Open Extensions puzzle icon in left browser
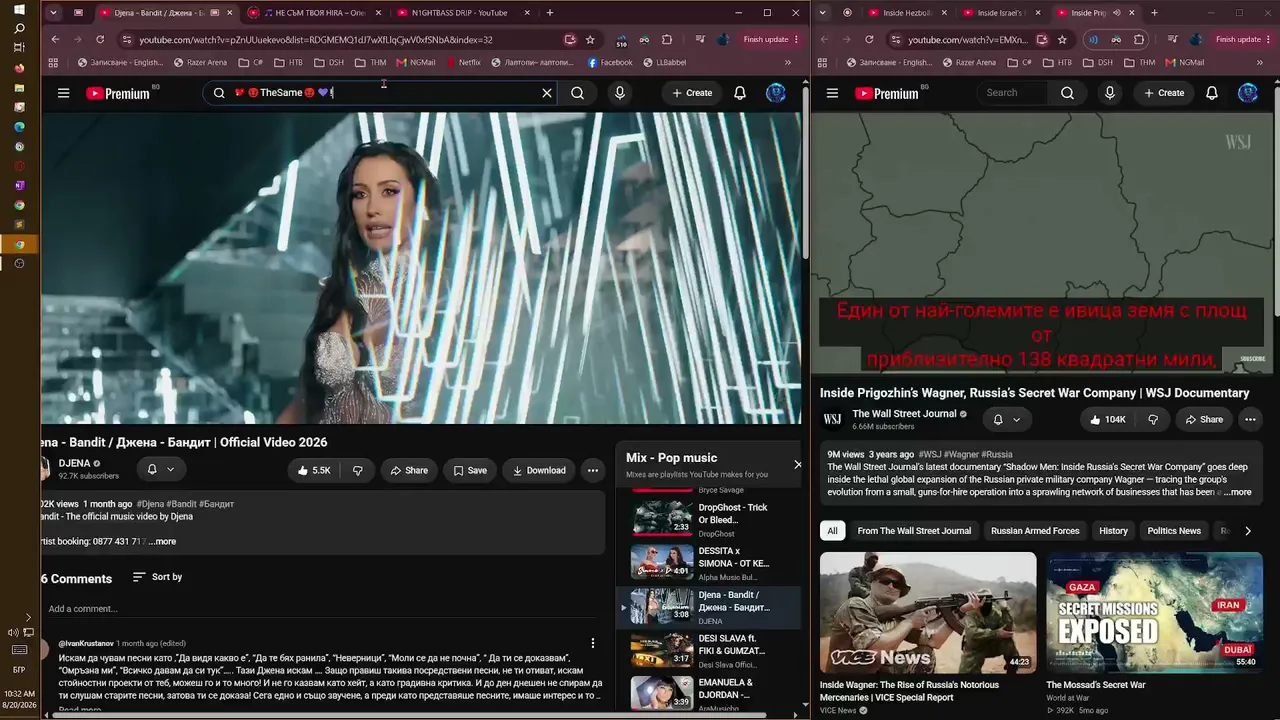Viewport: 1280px width, 720px height. click(667, 40)
